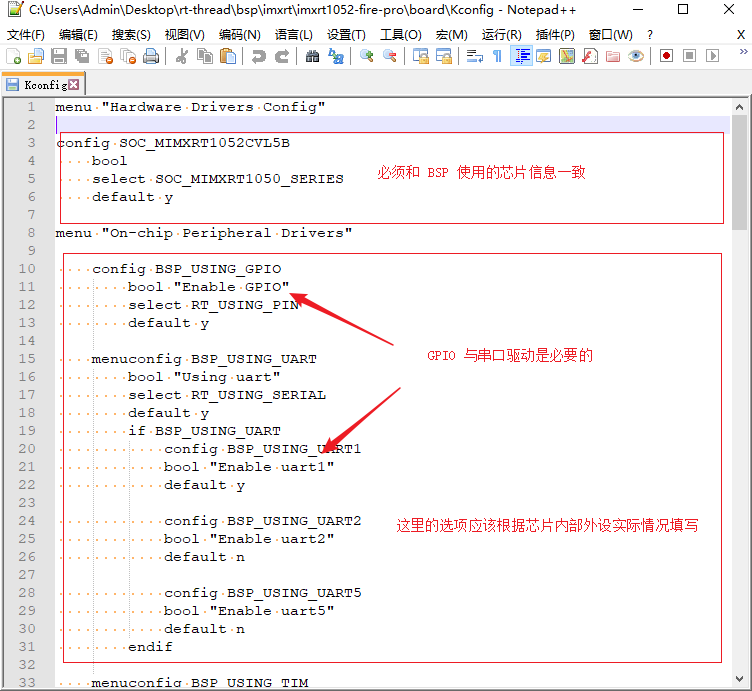Click line 31 containing endif

coord(150,647)
